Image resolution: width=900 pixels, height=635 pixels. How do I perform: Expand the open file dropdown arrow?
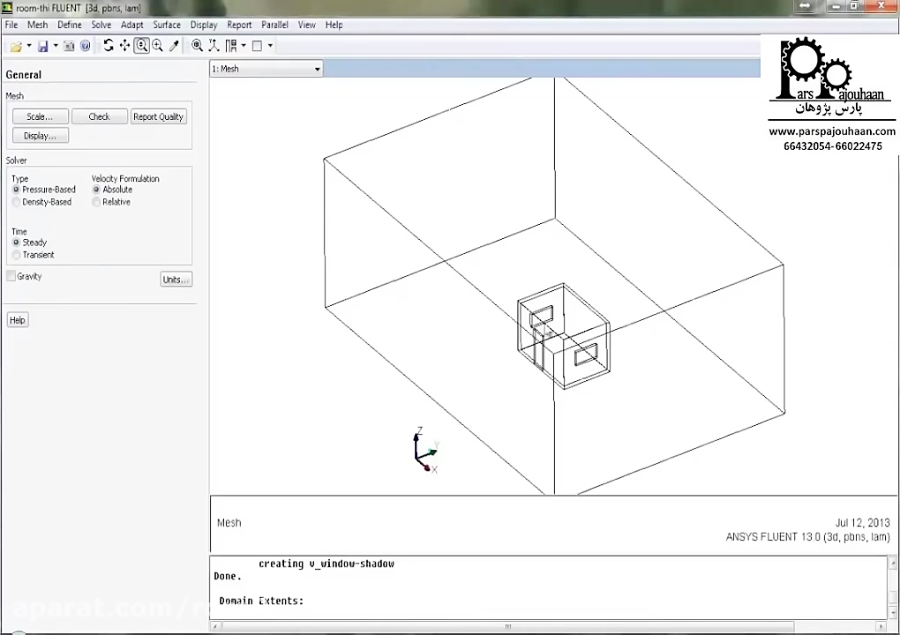(29, 46)
